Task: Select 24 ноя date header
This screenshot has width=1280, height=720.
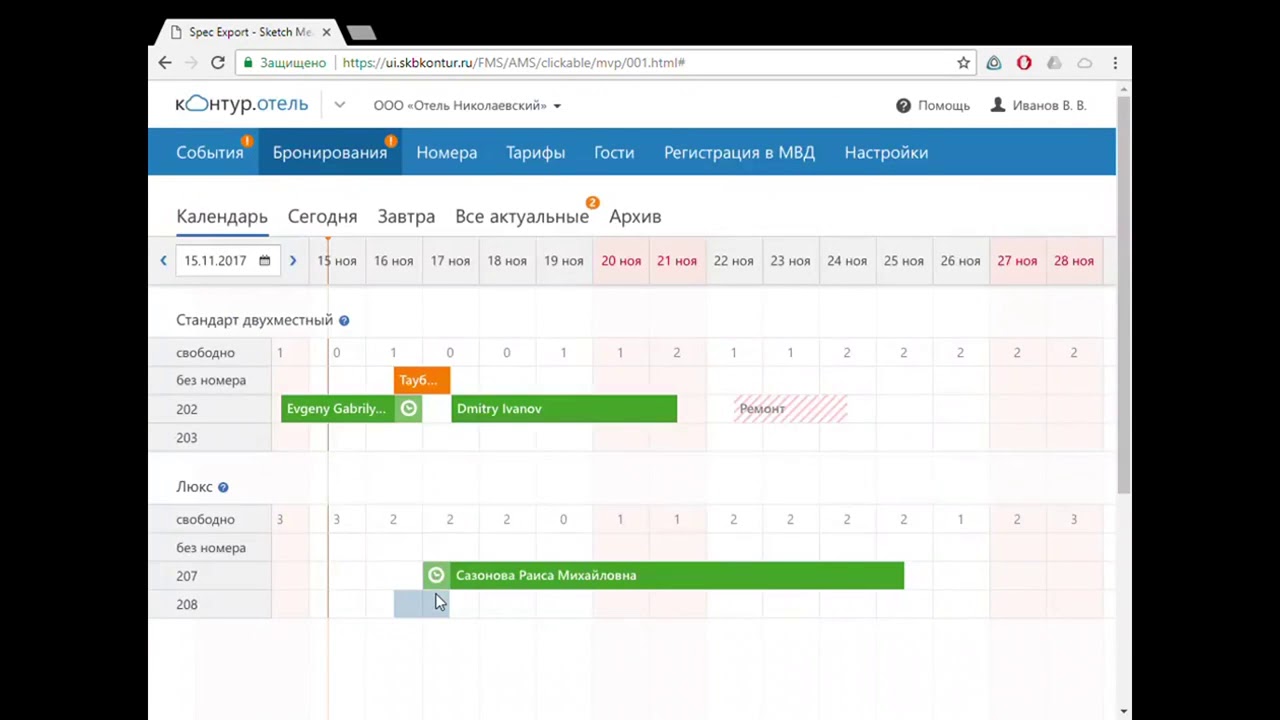Action: pyautogui.click(x=847, y=261)
